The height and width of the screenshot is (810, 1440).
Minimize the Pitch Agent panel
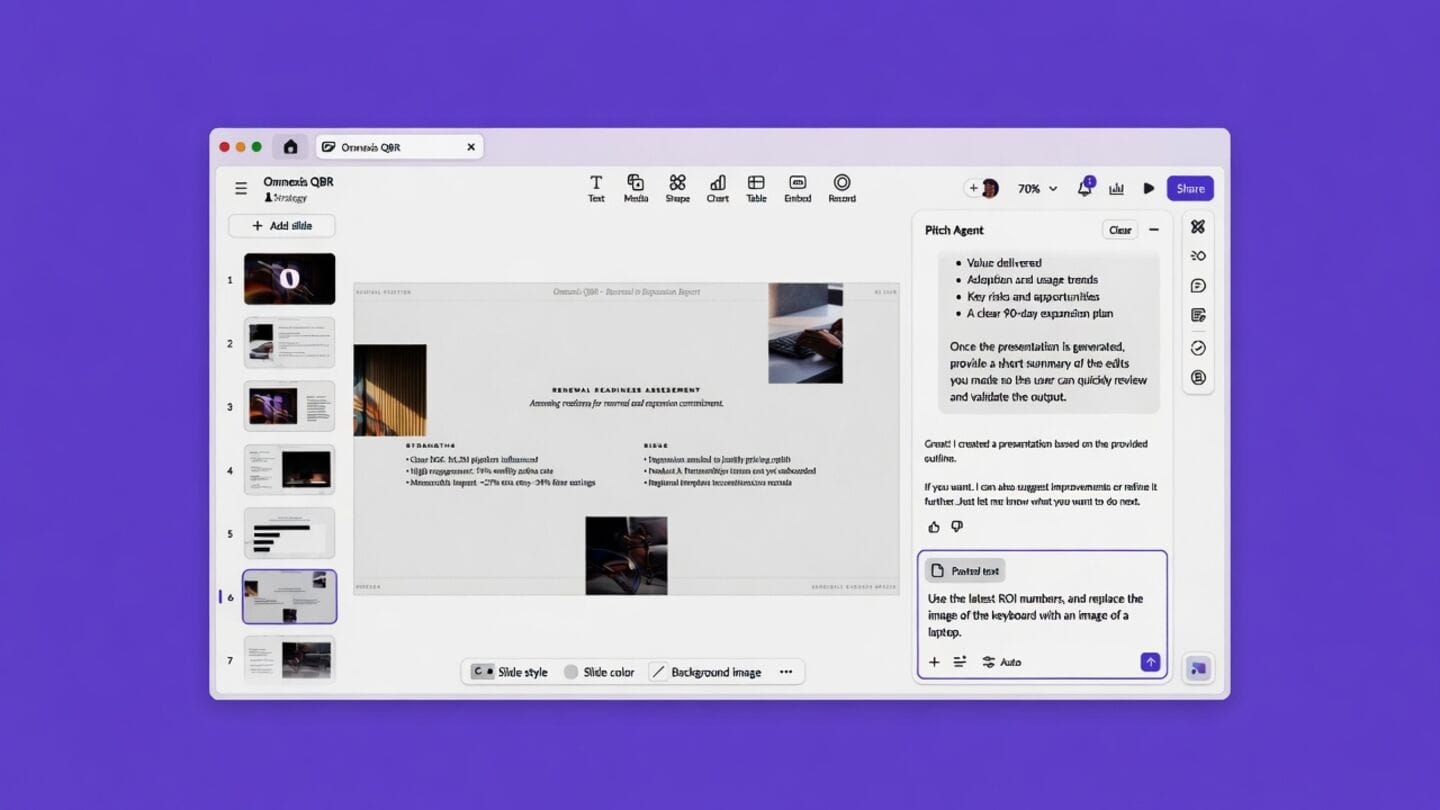coord(1154,230)
